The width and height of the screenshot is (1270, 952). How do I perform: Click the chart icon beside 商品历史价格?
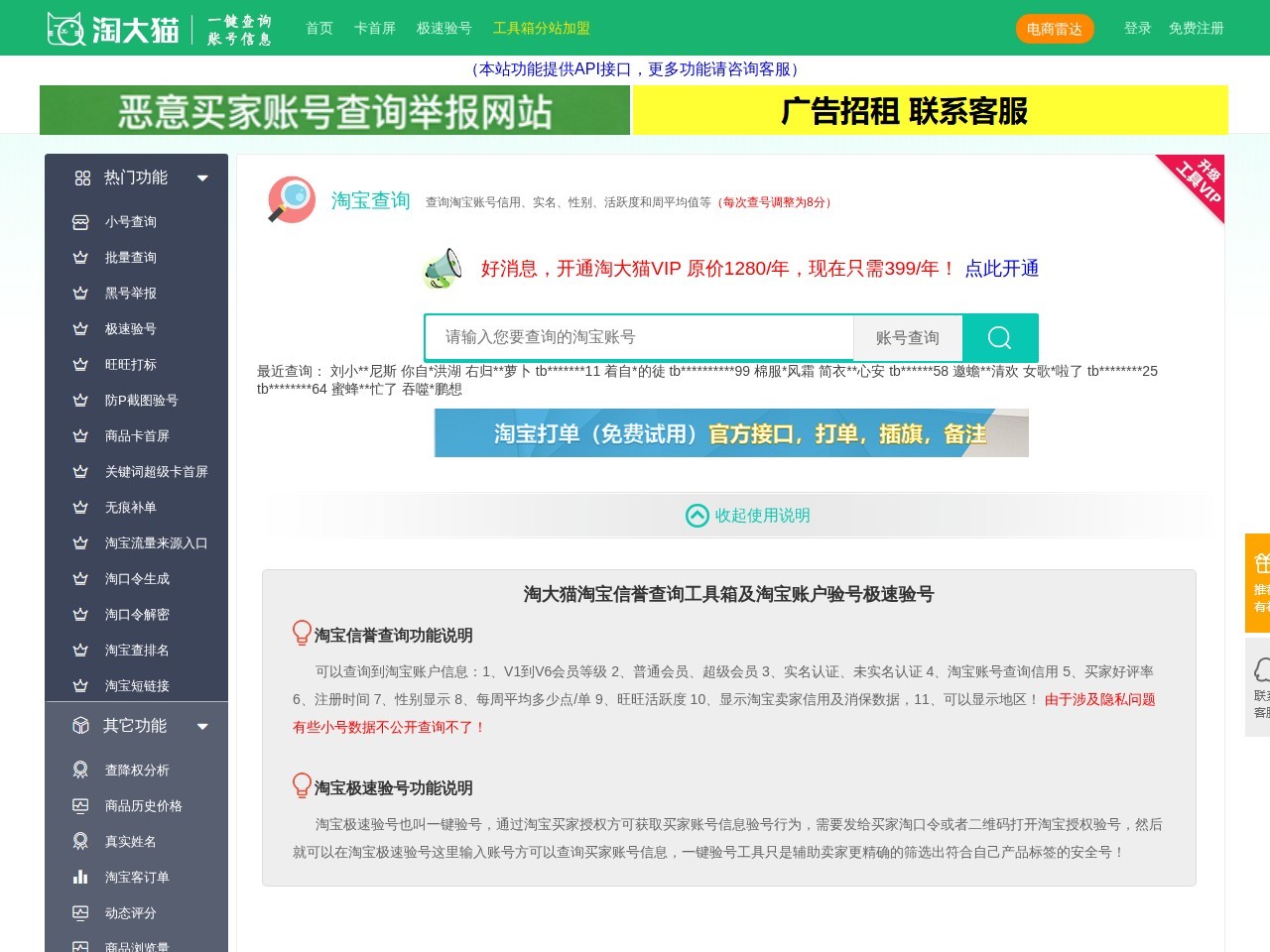point(81,806)
